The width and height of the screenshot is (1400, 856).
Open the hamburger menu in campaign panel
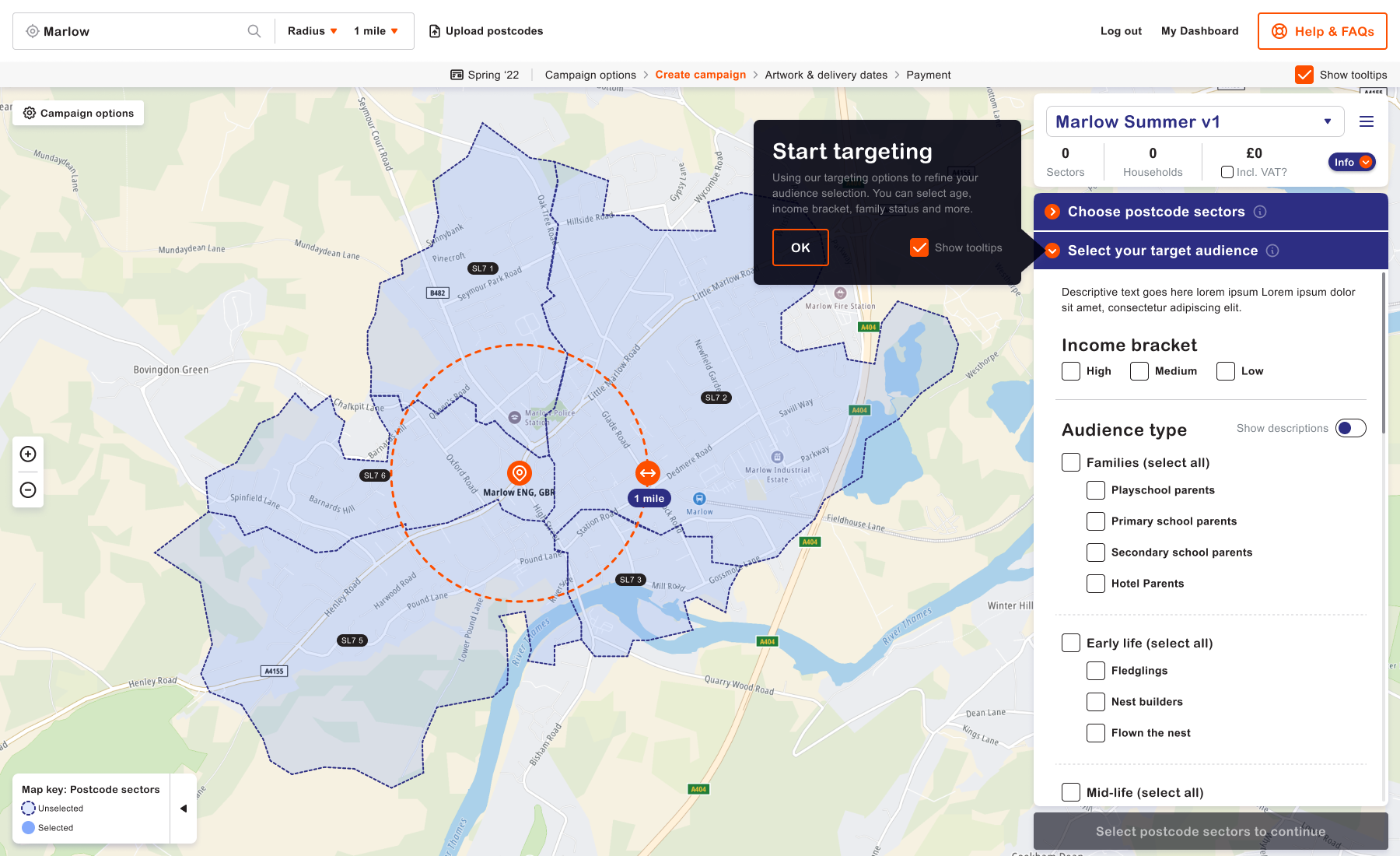(1367, 121)
